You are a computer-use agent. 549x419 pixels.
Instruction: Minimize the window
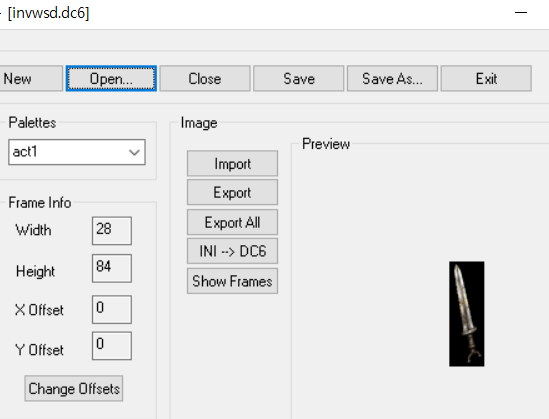point(521,13)
